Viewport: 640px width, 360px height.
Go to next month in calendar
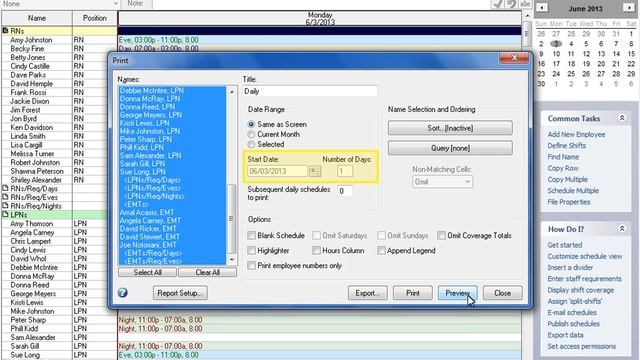pyautogui.click(x=629, y=8)
